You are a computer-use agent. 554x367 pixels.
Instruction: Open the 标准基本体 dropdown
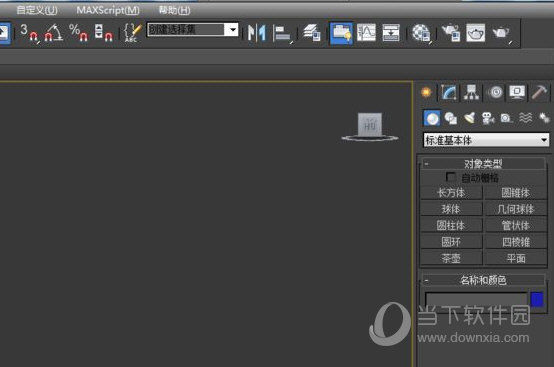point(486,140)
